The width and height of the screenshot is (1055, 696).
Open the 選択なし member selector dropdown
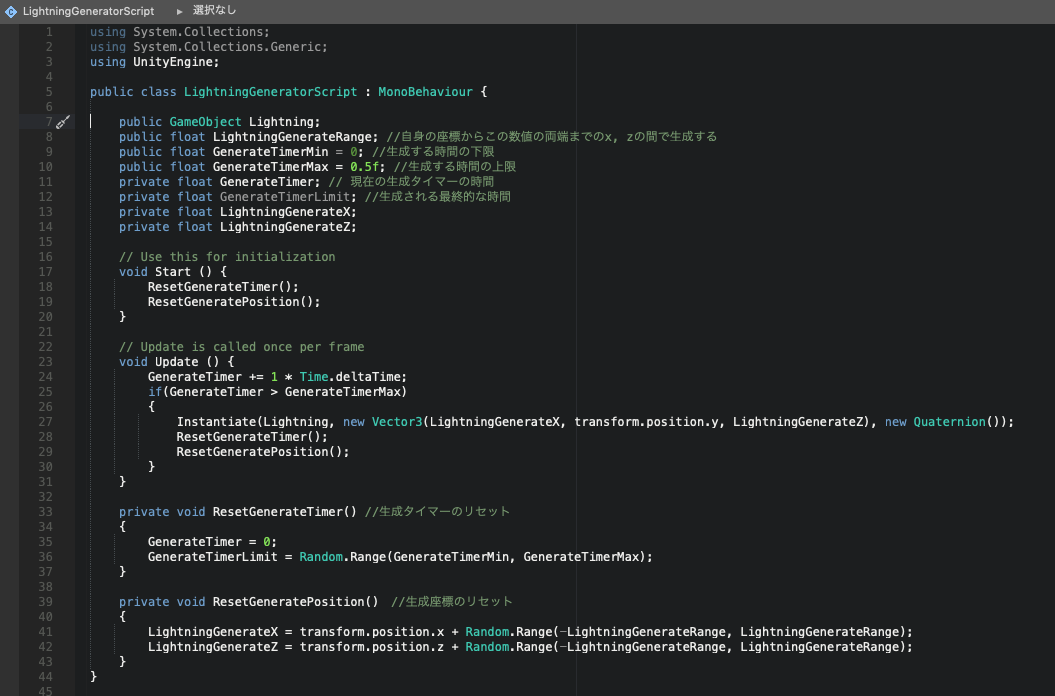(214, 11)
